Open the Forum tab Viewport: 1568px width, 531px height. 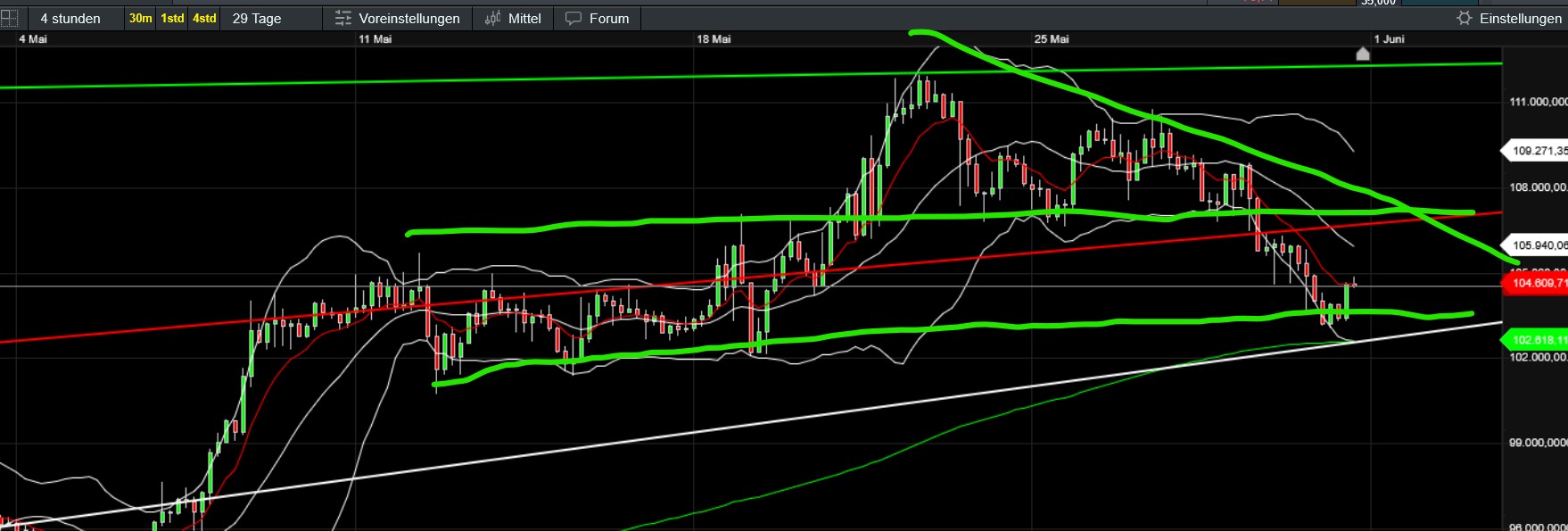click(x=598, y=18)
